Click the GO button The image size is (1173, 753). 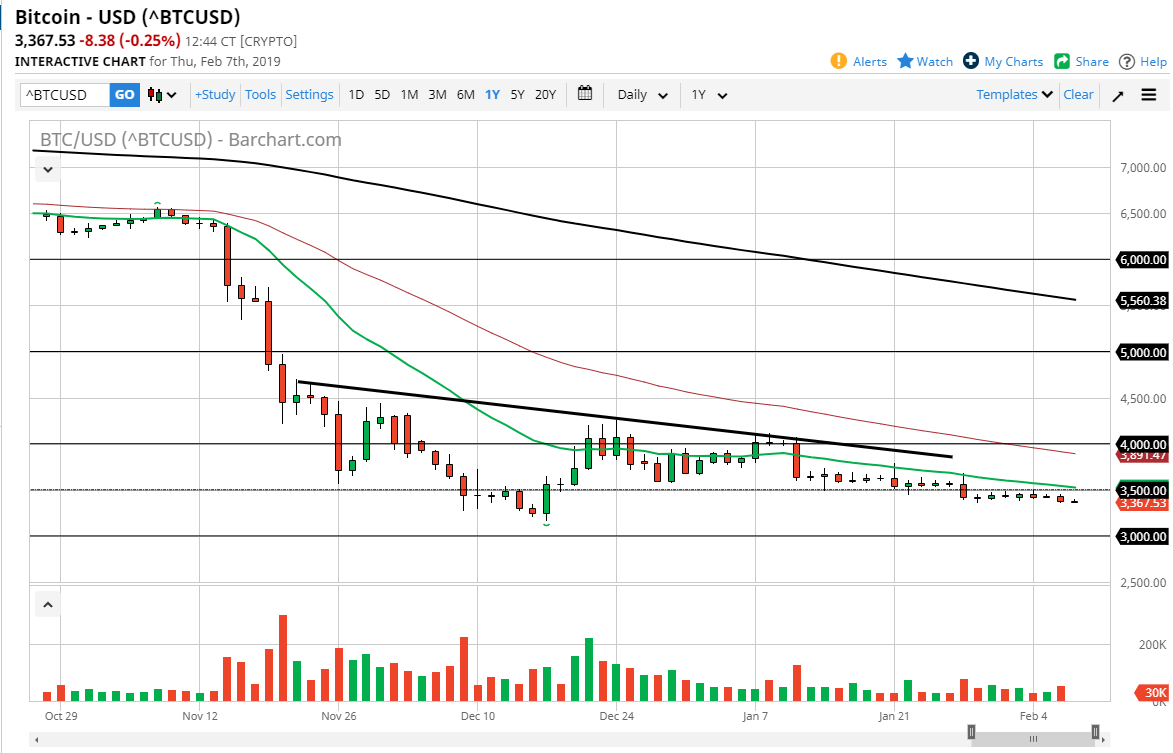click(124, 94)
